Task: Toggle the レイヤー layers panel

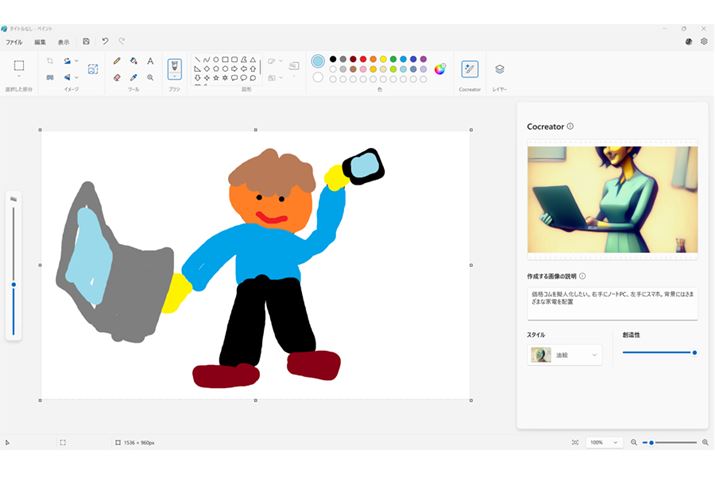Action: pos(499,69)
